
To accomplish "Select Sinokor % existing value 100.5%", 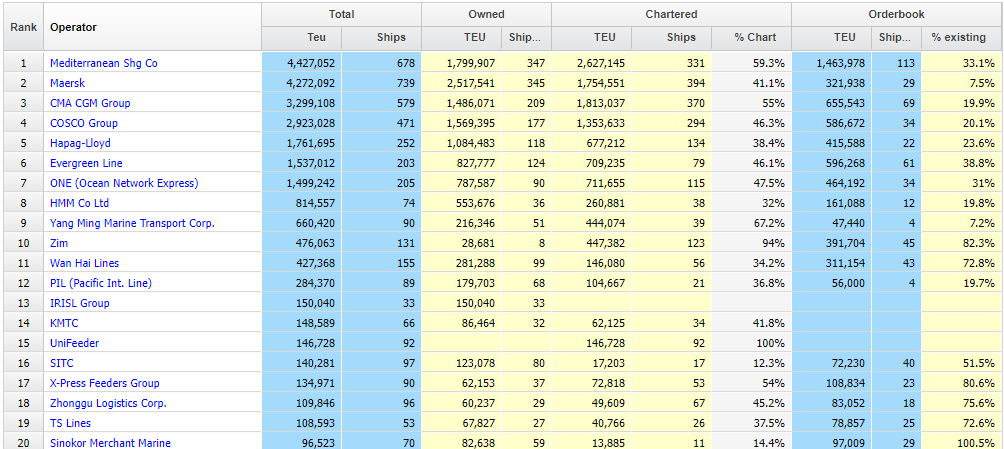I will pos(962,443).
